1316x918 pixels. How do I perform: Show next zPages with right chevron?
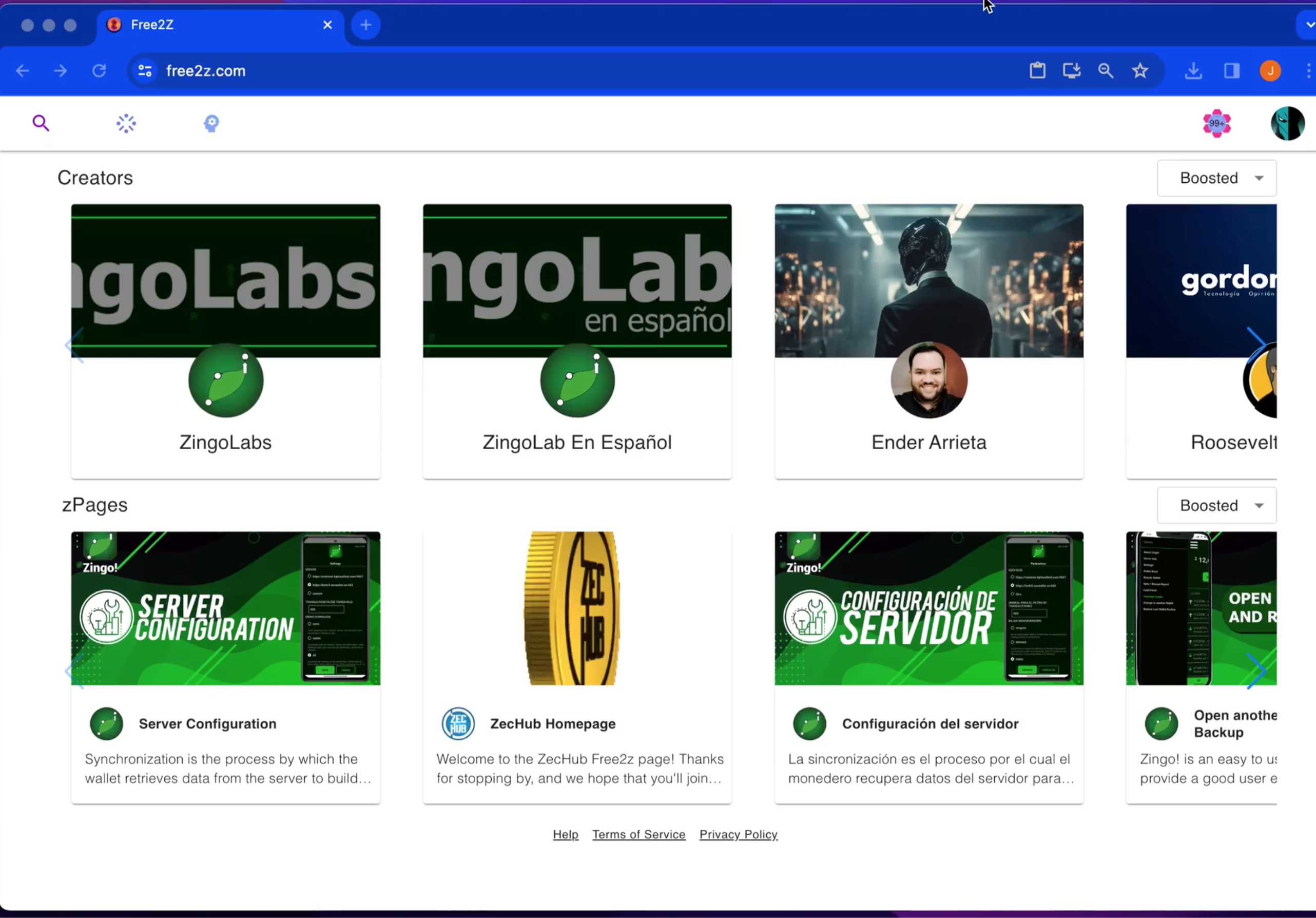click(1256, 671)
